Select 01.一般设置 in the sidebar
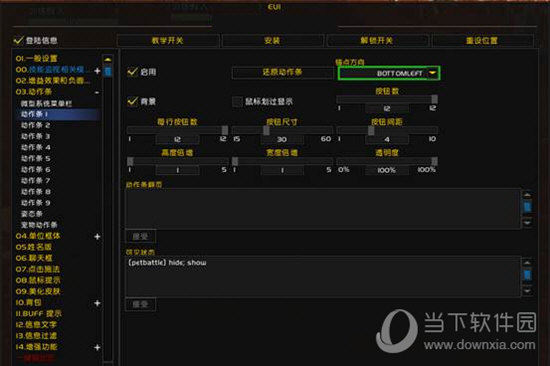The width and height of the screenshot is (550, 366). 36,59
